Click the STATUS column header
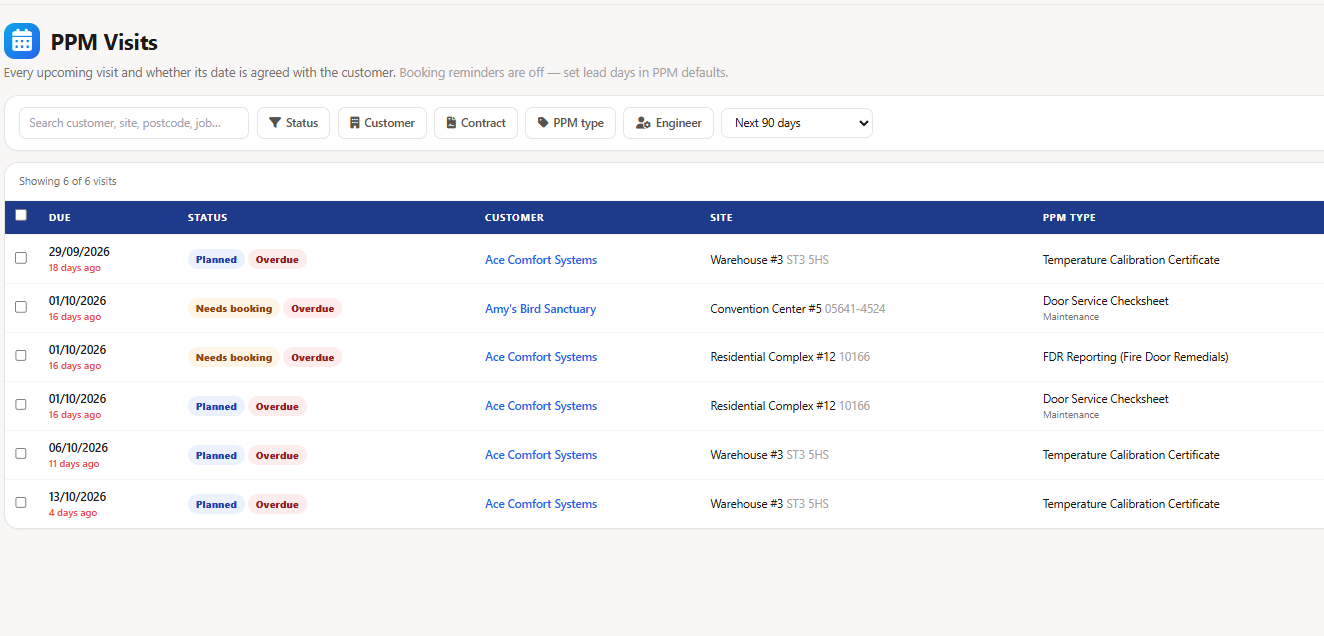Viewport: 1324px width, 636px height. pos(207,218)
